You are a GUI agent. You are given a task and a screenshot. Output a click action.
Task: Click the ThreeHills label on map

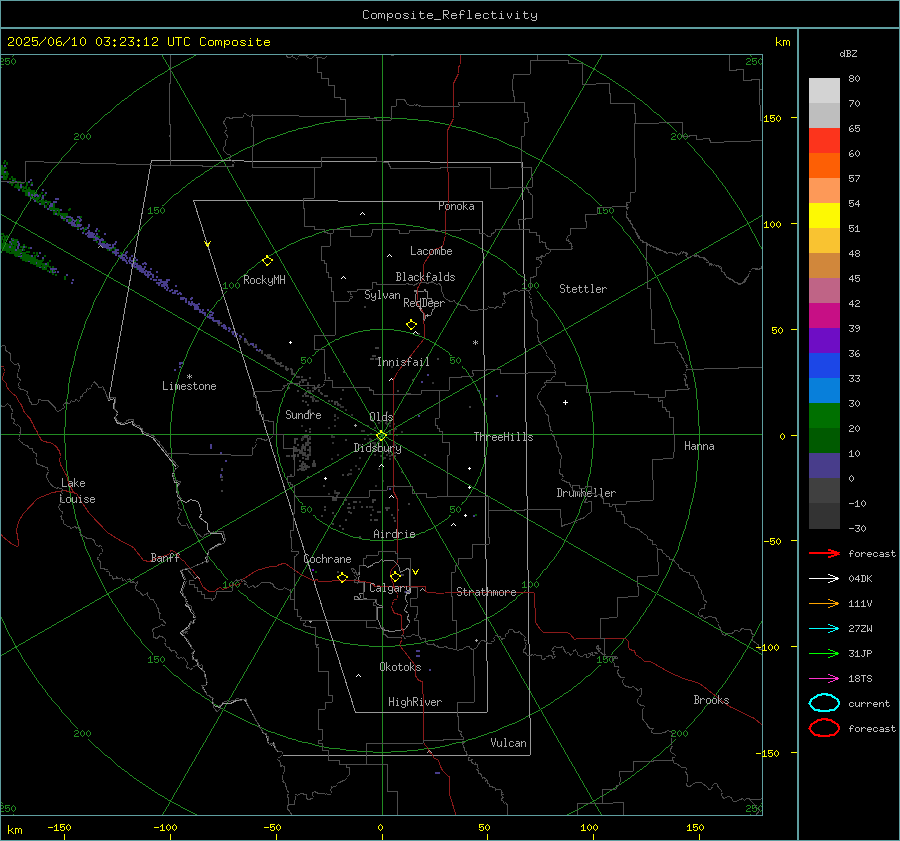[x=503, y=437]
